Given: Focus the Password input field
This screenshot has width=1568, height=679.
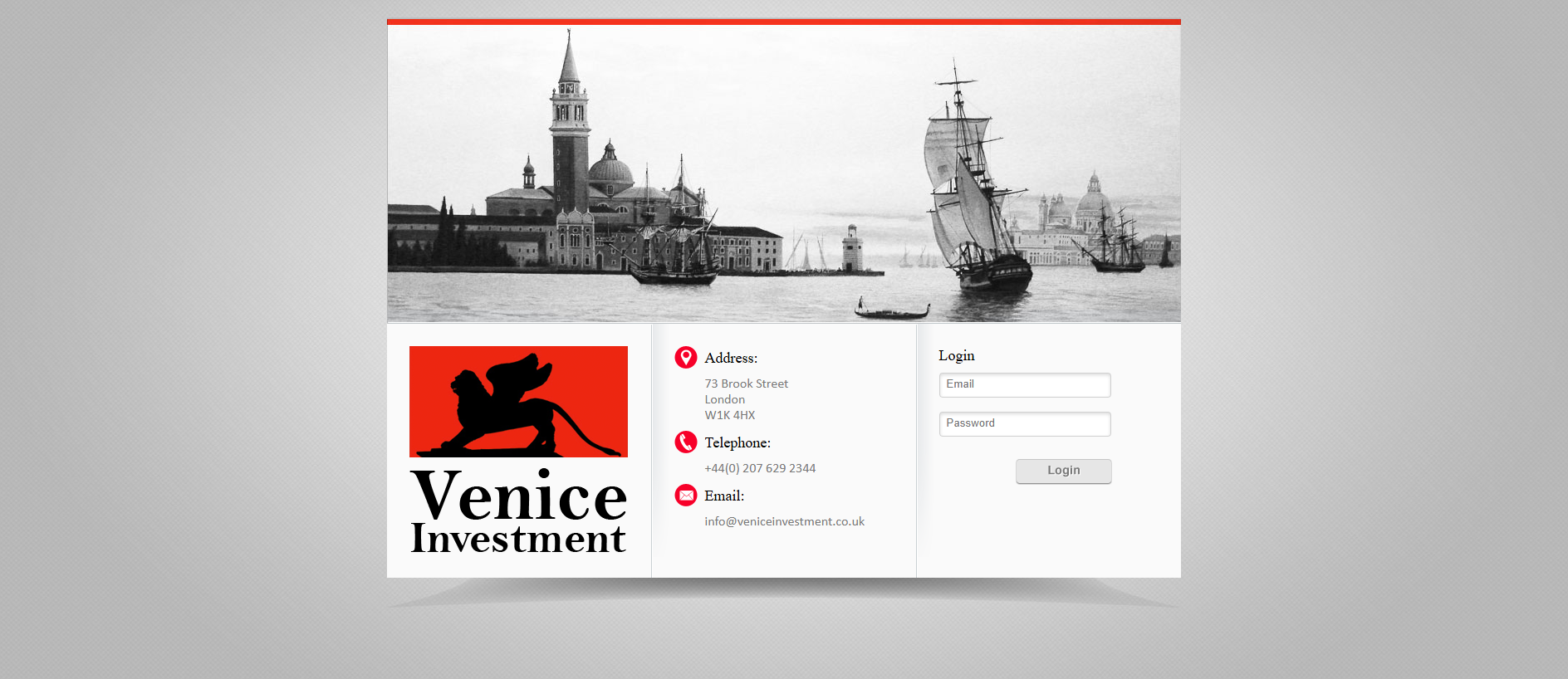Looking at the screenshot, I should point(1025,424).
